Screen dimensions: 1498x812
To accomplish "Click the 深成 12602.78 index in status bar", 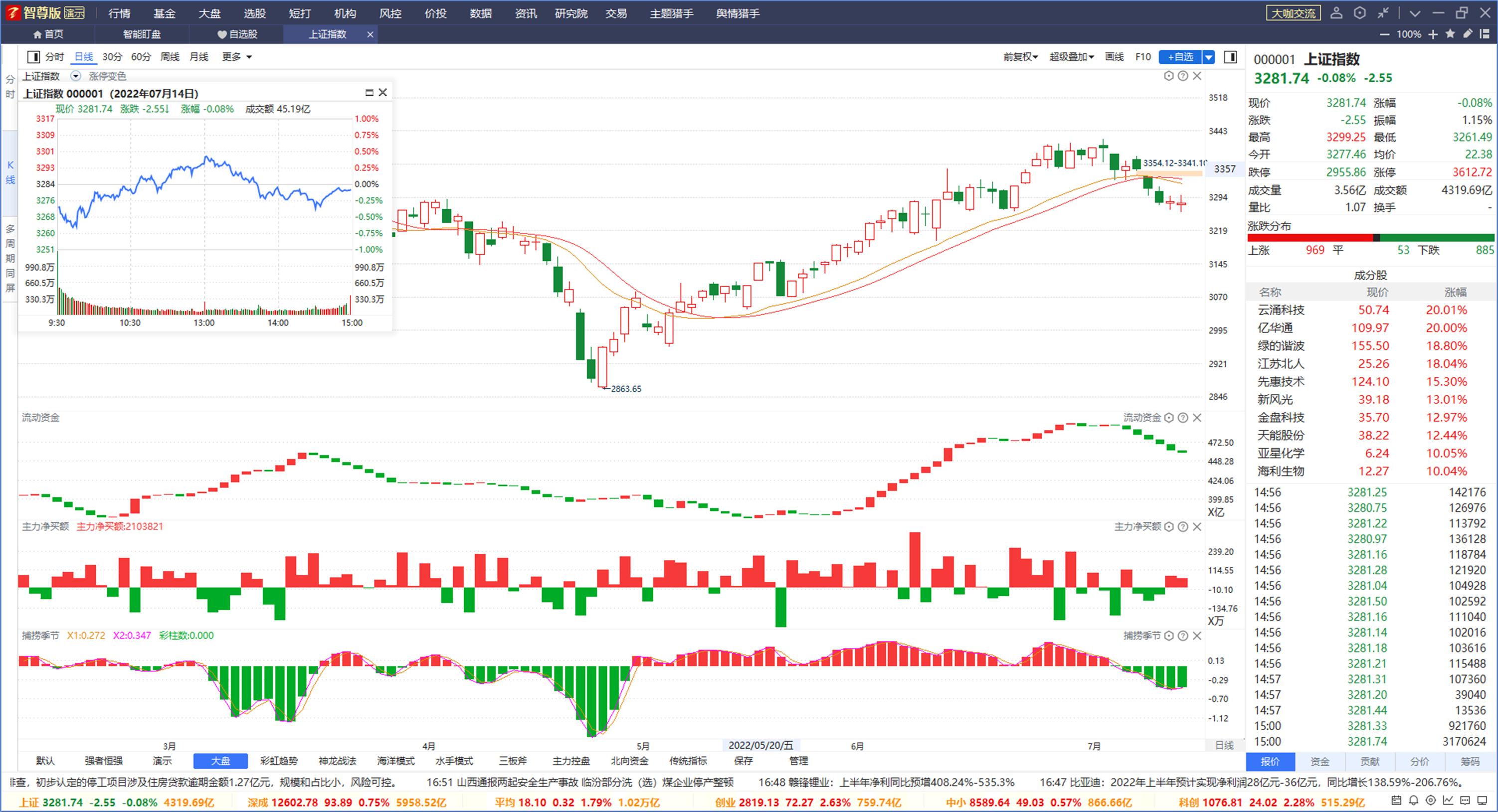I will 347,803.
